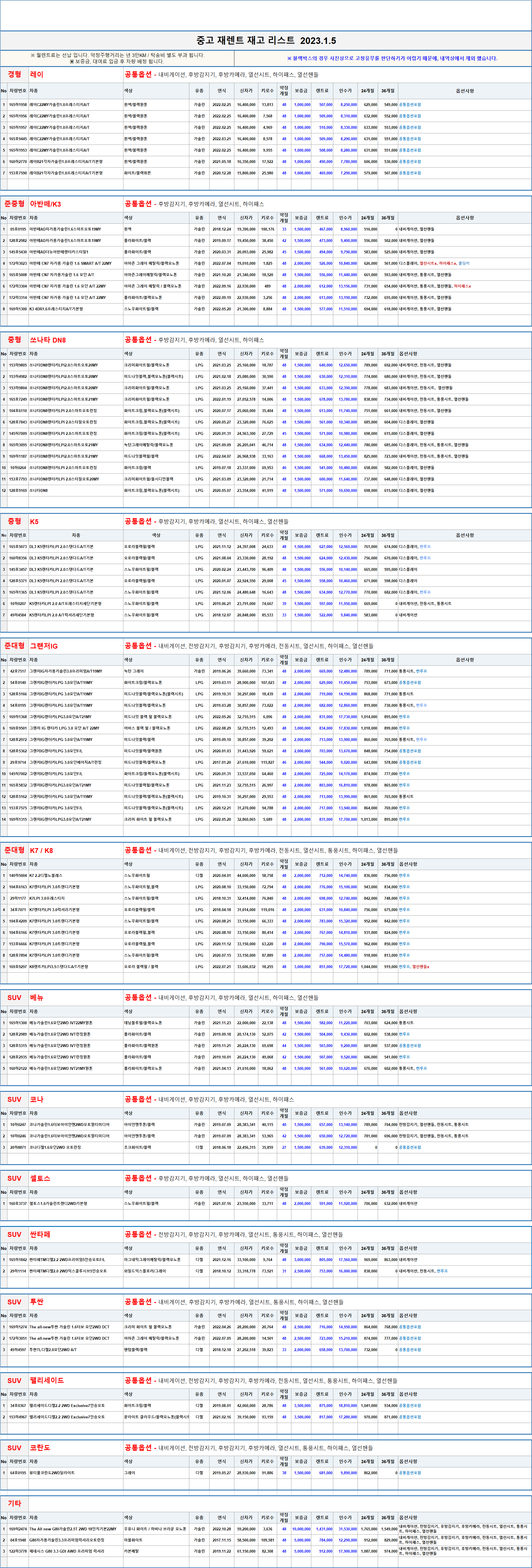Click 신차가 cell 59,200,000 in 기타 table
The image size is (532, 1568).
pos(246,1530)
